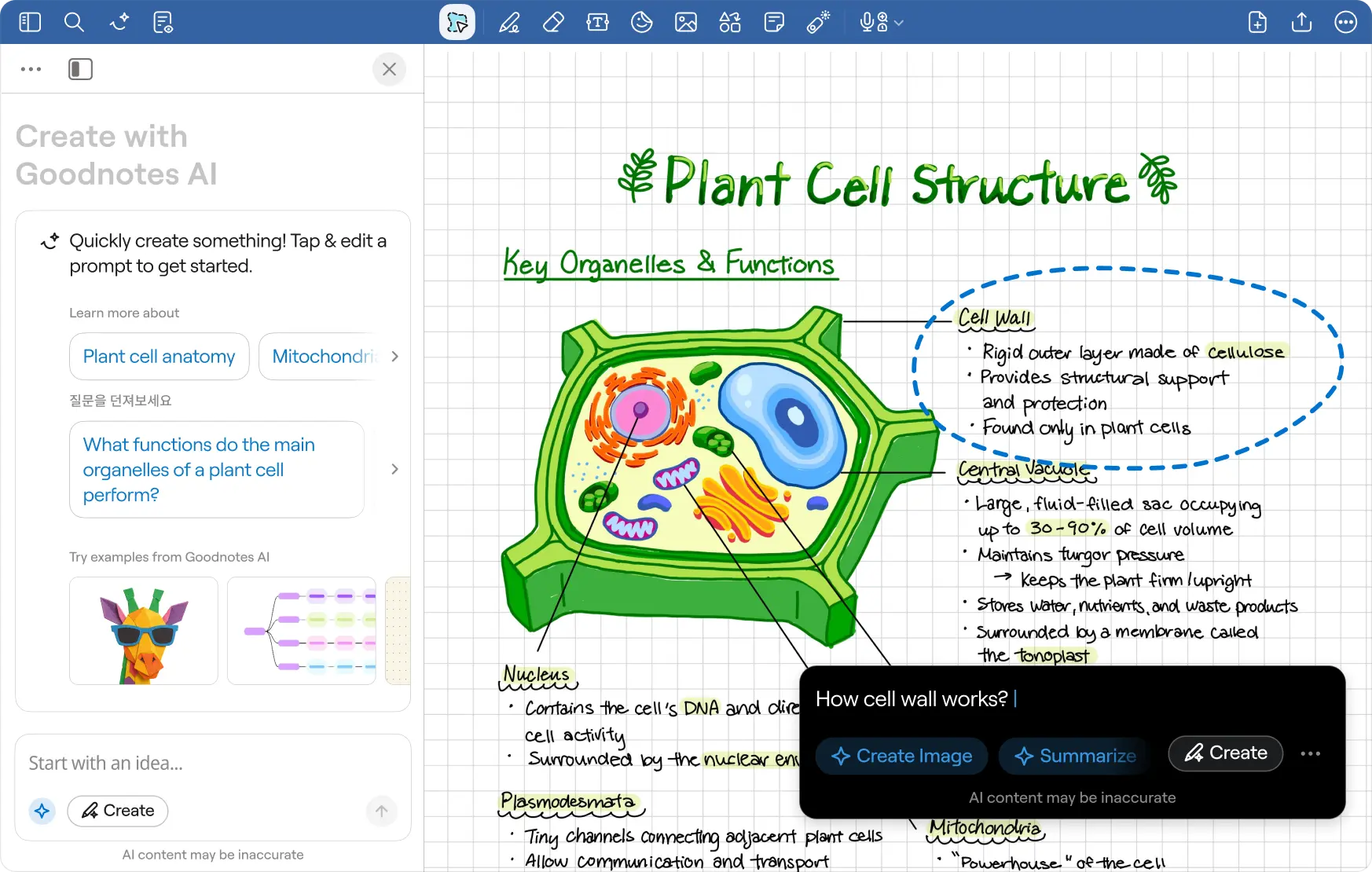Click the Plant Cell Structure title
1372x872 pixels.
(x=897, y=181)
